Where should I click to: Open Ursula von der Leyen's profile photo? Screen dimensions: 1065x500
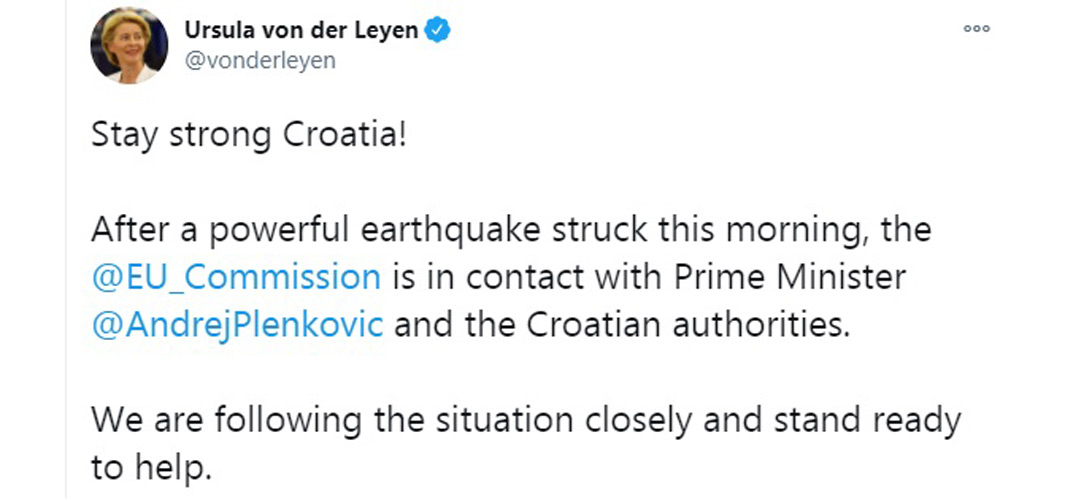(129, 46)
